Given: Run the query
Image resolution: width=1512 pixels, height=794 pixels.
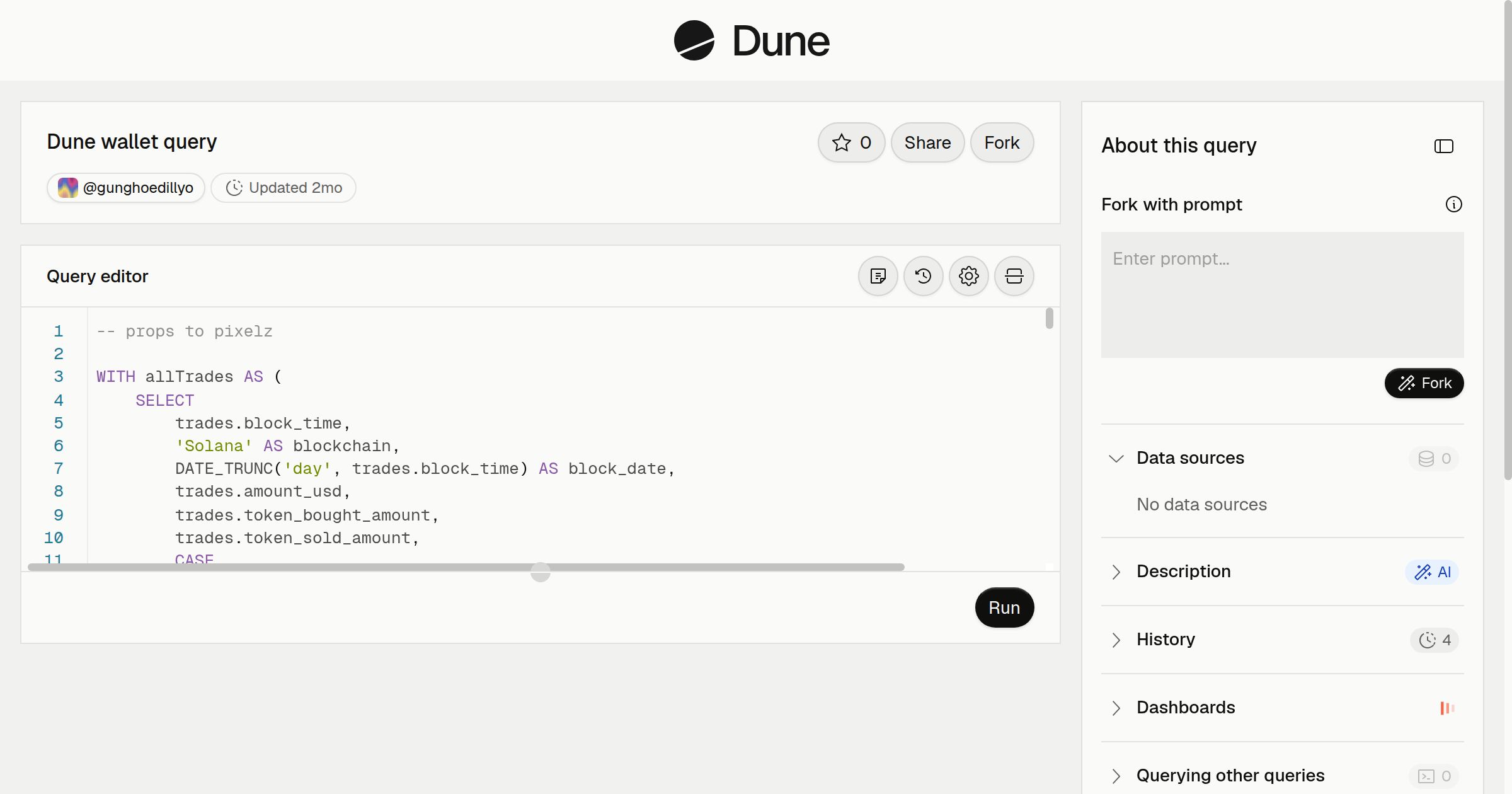Looking at the screenshot, I should (1004, 607).
